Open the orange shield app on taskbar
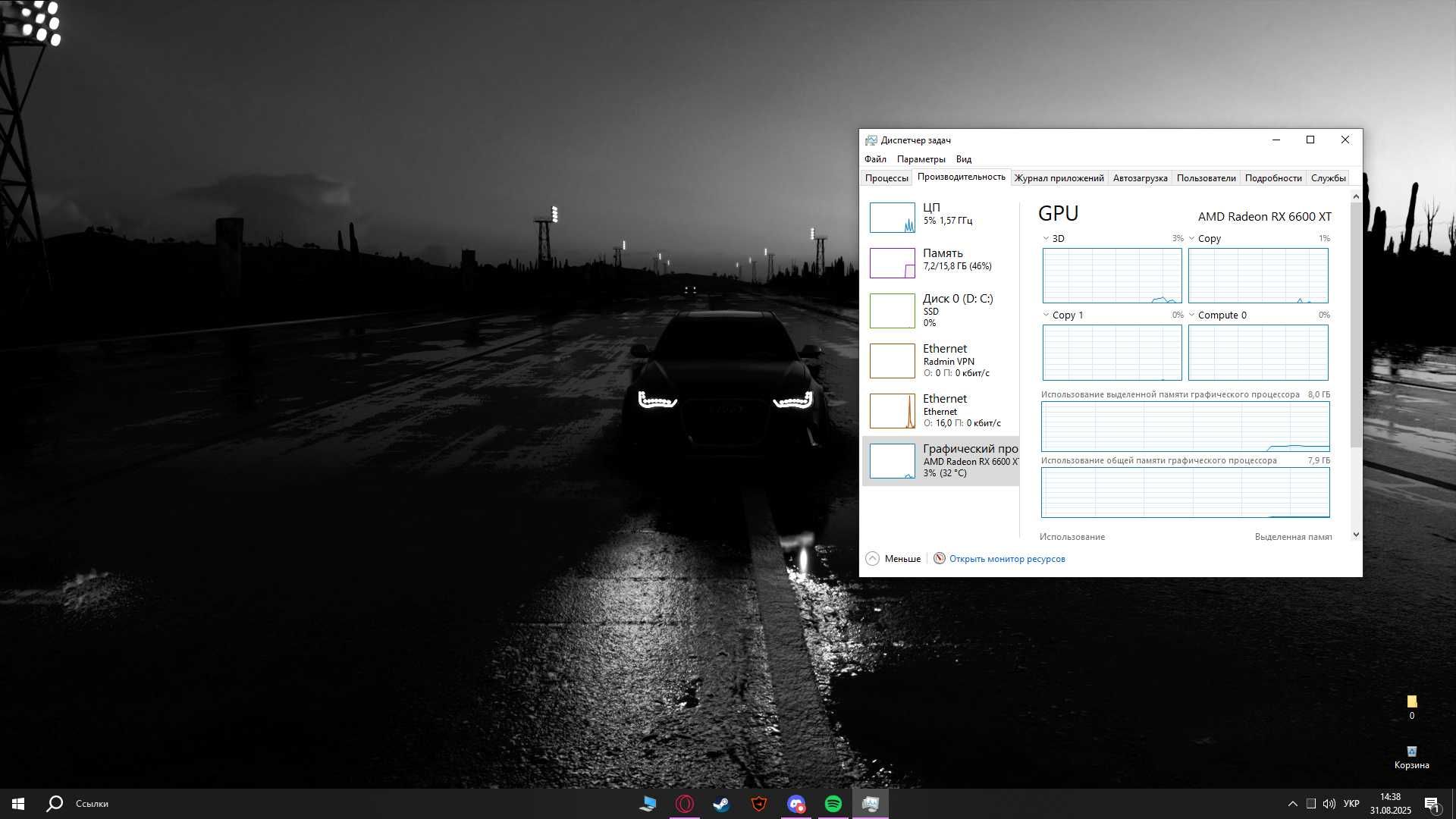This screenshot has width=1456, height=819. pyautogui.click(x=759, y=804)
